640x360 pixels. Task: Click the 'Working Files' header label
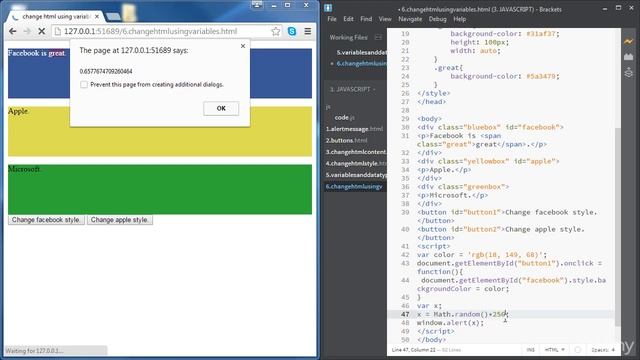349,38
